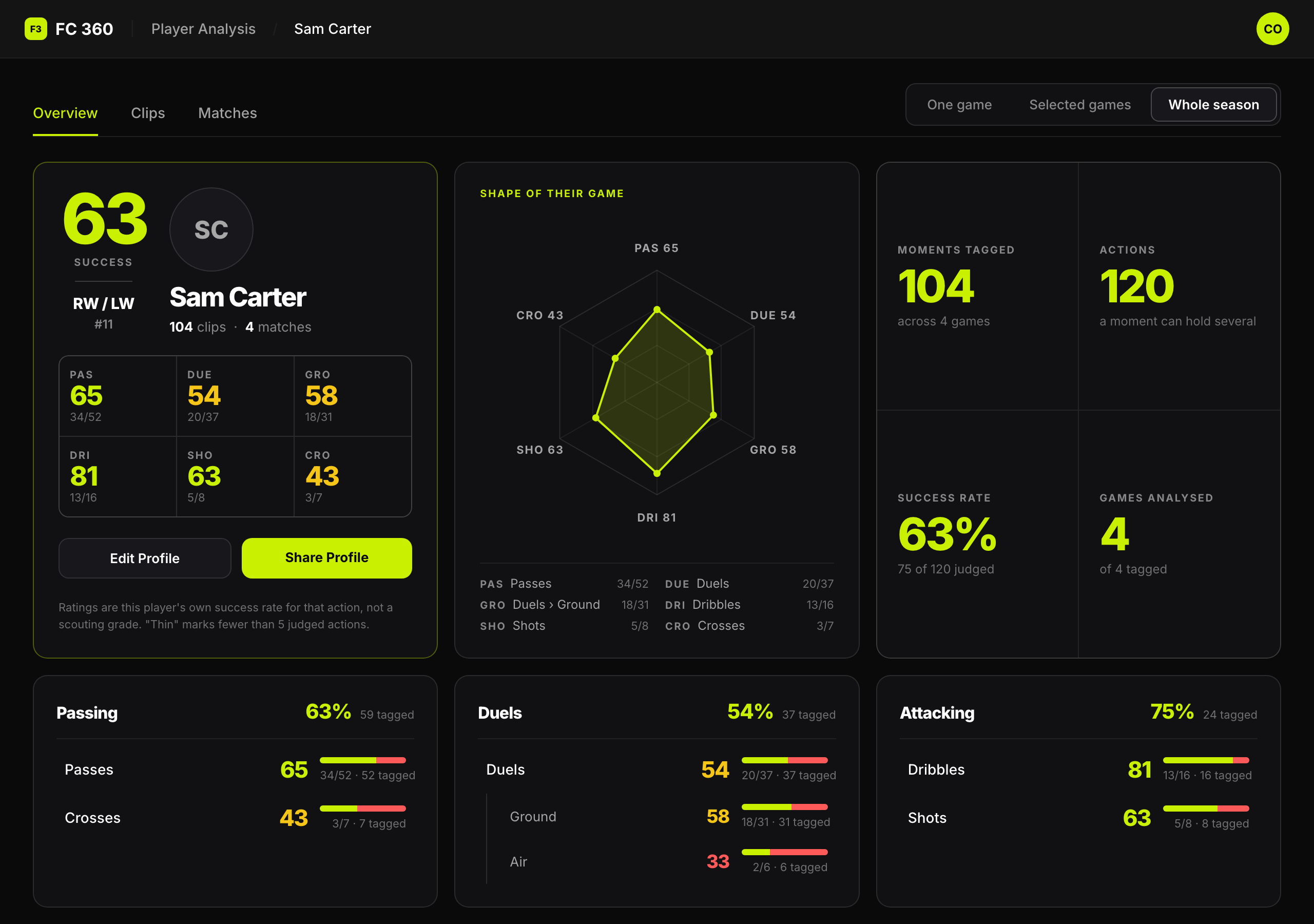Screen dimensions: 1314x924
Task: Click the Duels › Ground legend entry
Action: click(564, 605)
